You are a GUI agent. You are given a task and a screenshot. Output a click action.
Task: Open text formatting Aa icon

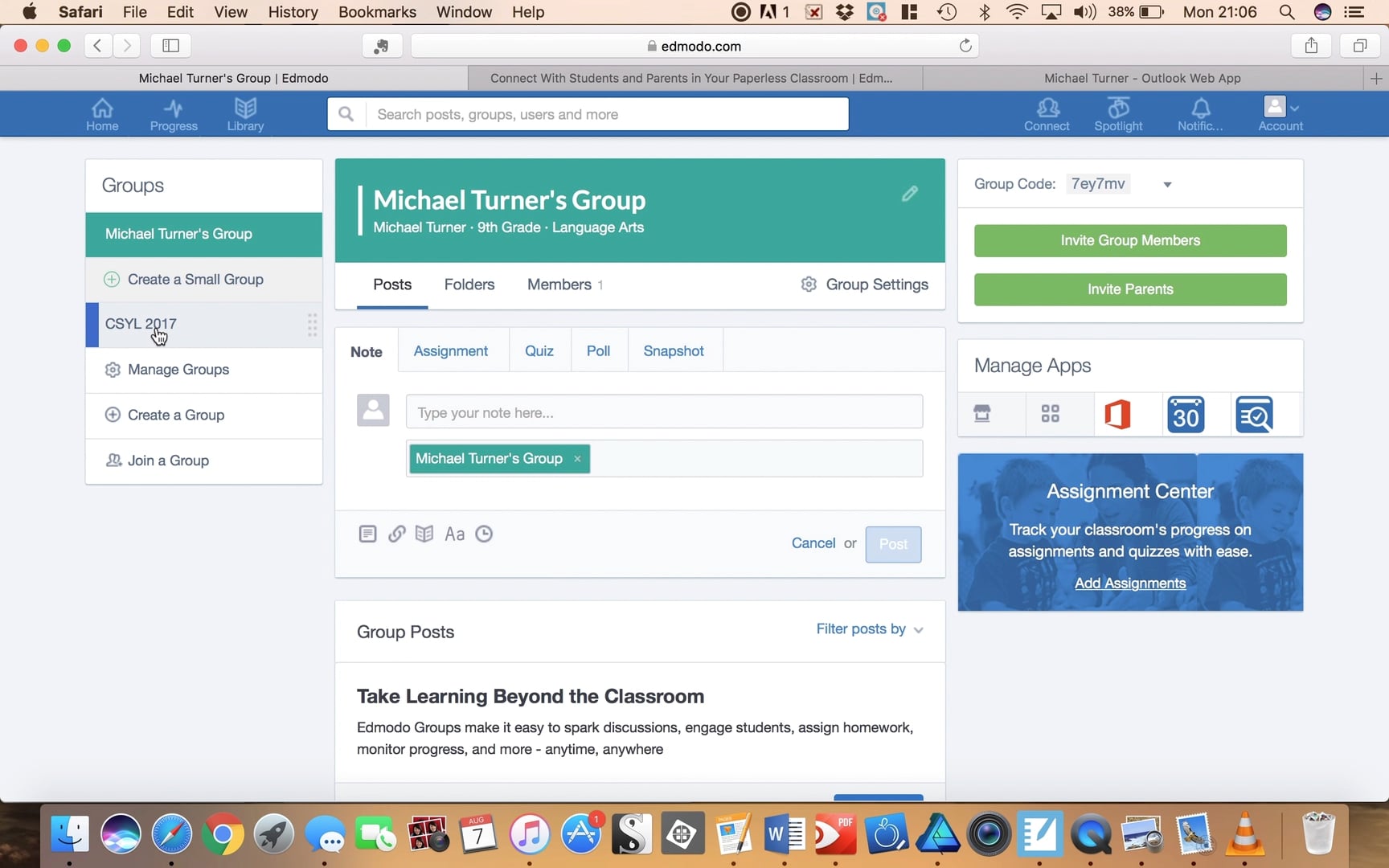455,534
